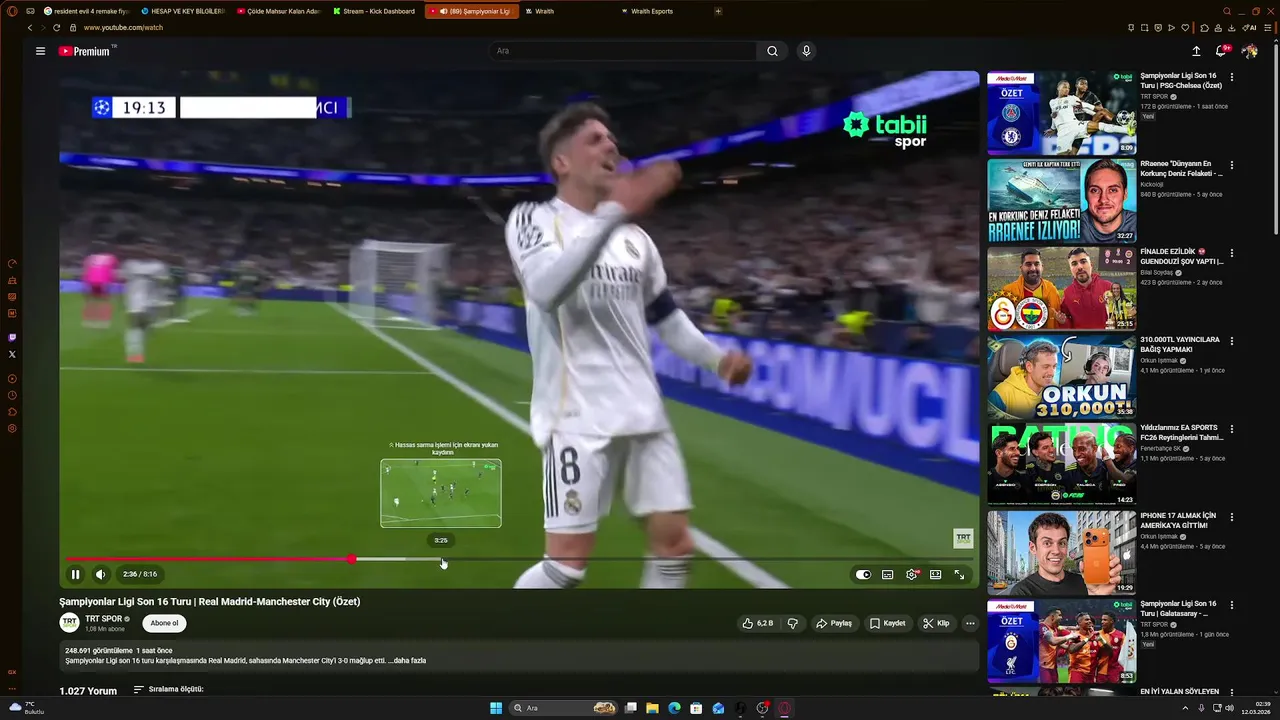Start voice search with microphone icon
This screenshot has height=720, width=1280.
pos(806,51)
